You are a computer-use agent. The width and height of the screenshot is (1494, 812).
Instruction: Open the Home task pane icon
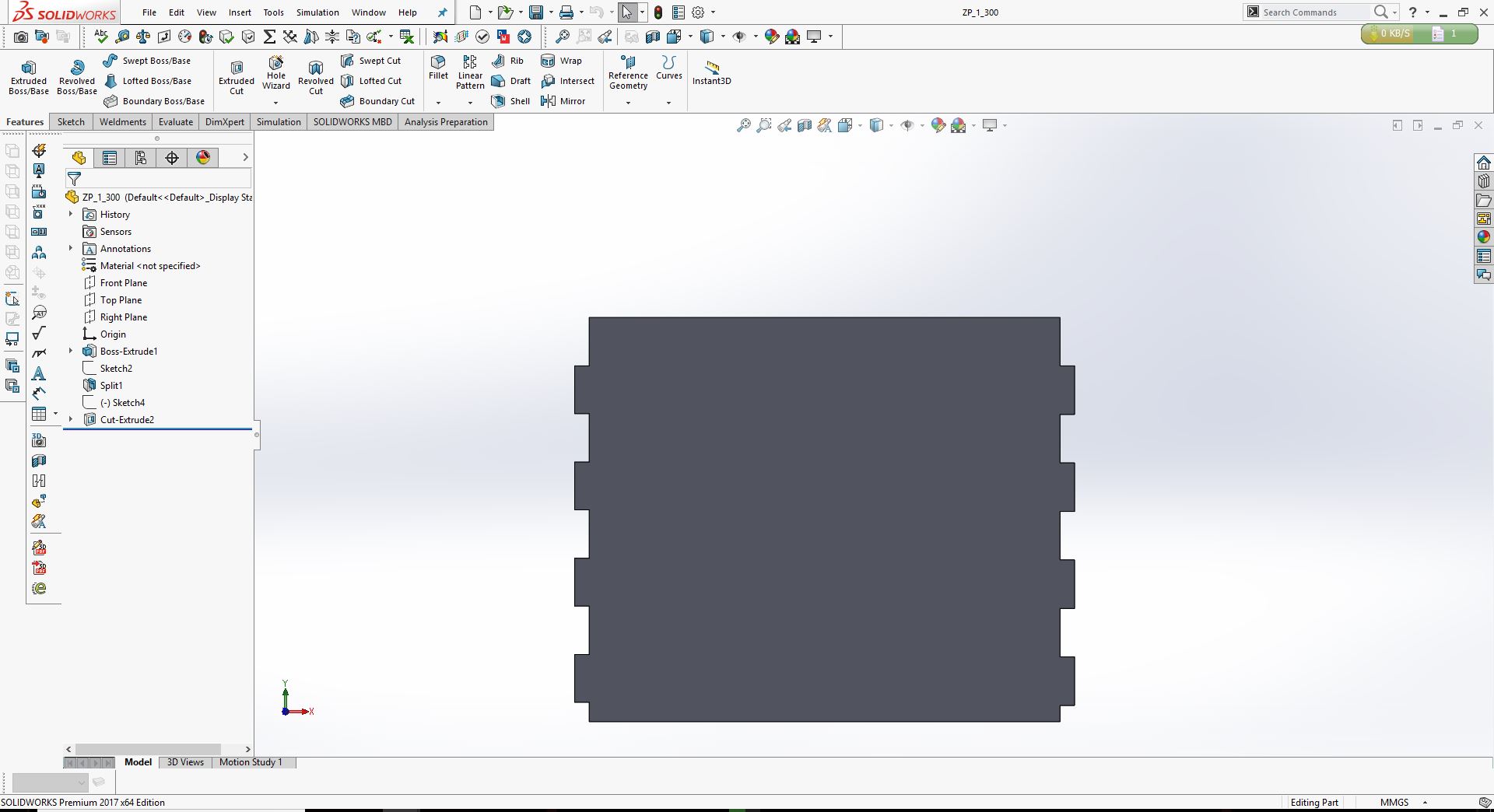(x=1484, y=163)
